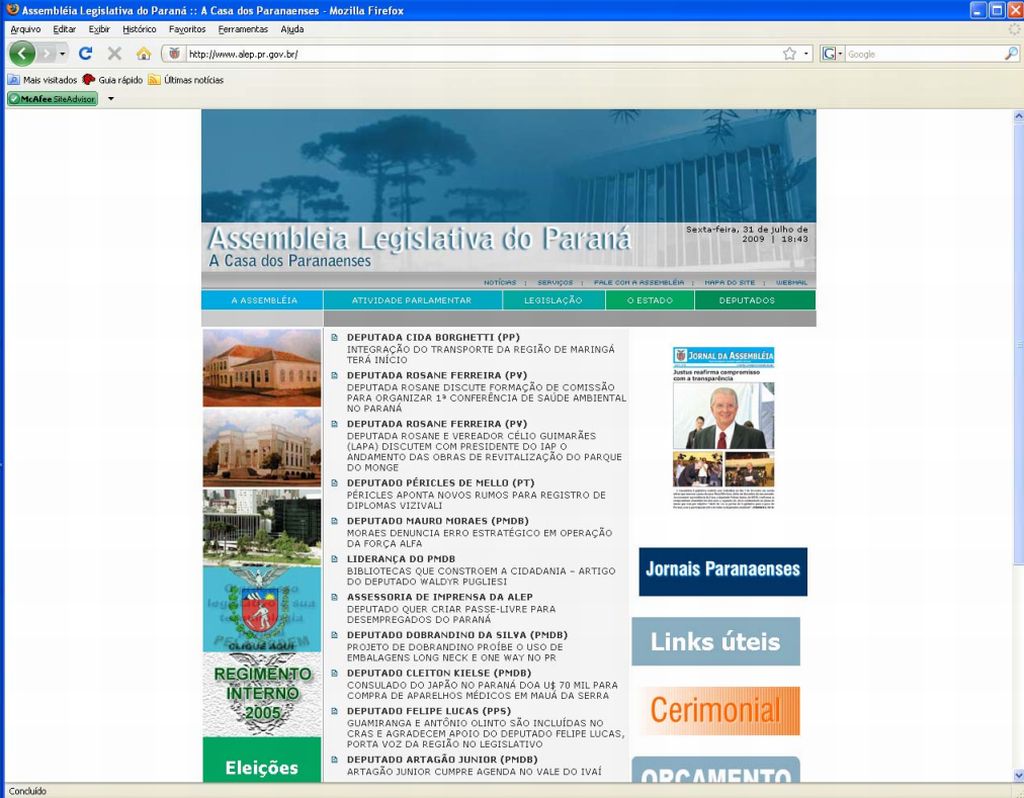The height and width of the screenshot is (798, 1024).
Task: Reload the page with the refresh icon
Action: pyautogui.click(x=85, y=53)
